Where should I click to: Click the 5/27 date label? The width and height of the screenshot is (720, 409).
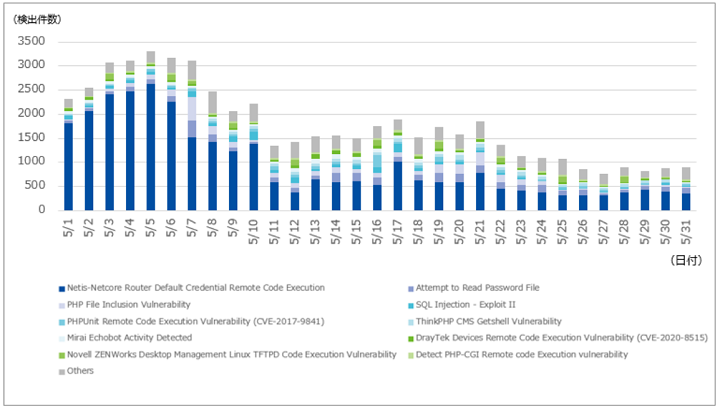[604, 231]
